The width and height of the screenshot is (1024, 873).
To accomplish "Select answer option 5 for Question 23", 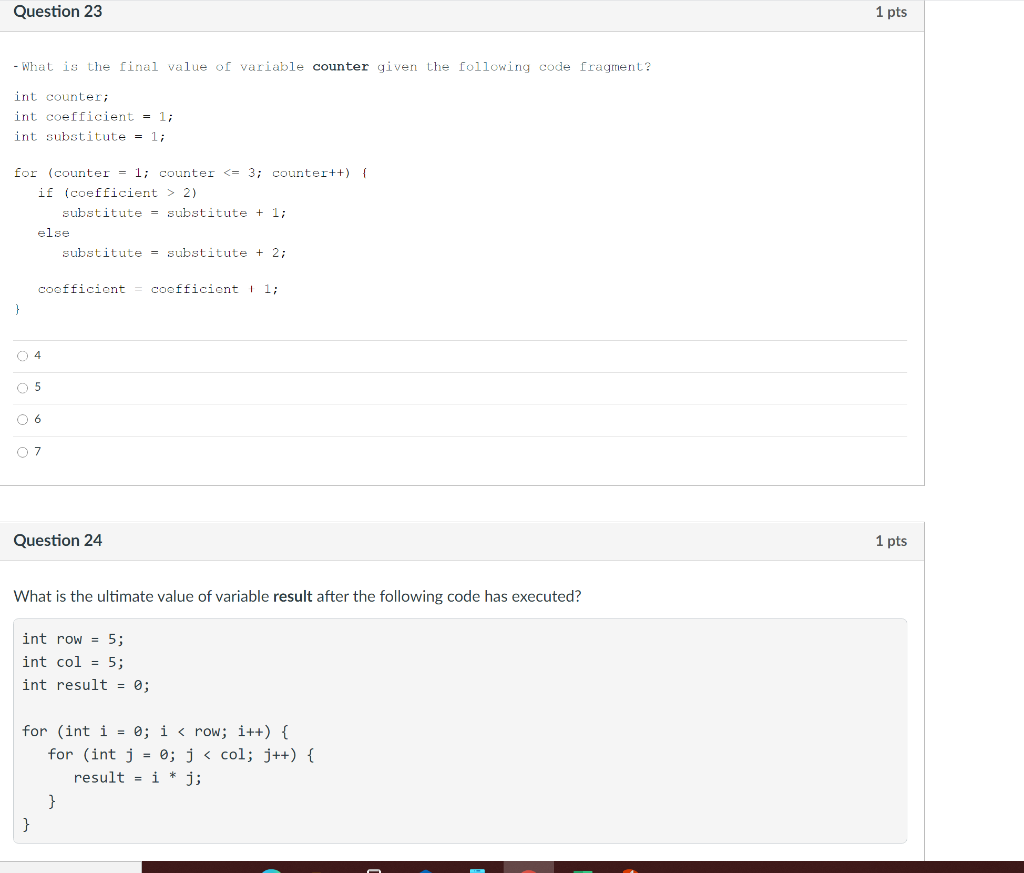I will [x=22, y=387].
